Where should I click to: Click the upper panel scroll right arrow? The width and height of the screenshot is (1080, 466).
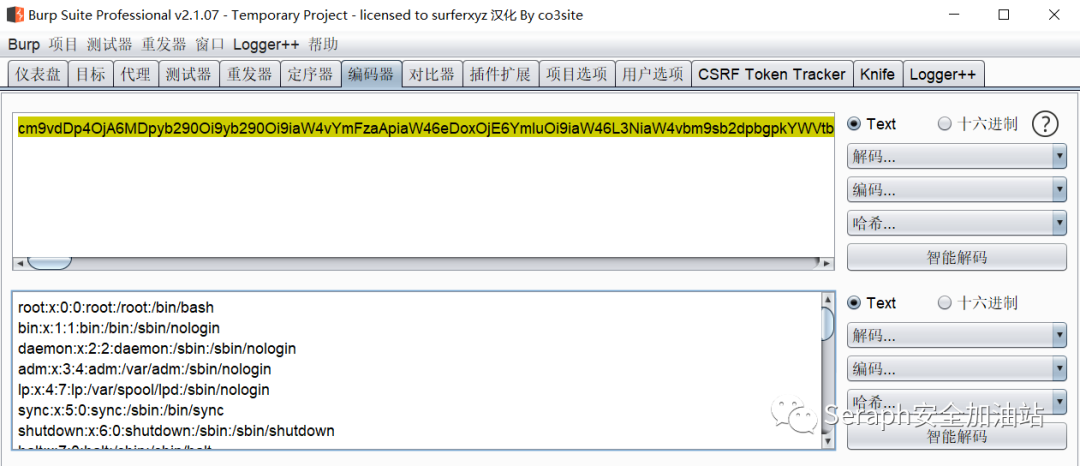(x=827, y=264)
